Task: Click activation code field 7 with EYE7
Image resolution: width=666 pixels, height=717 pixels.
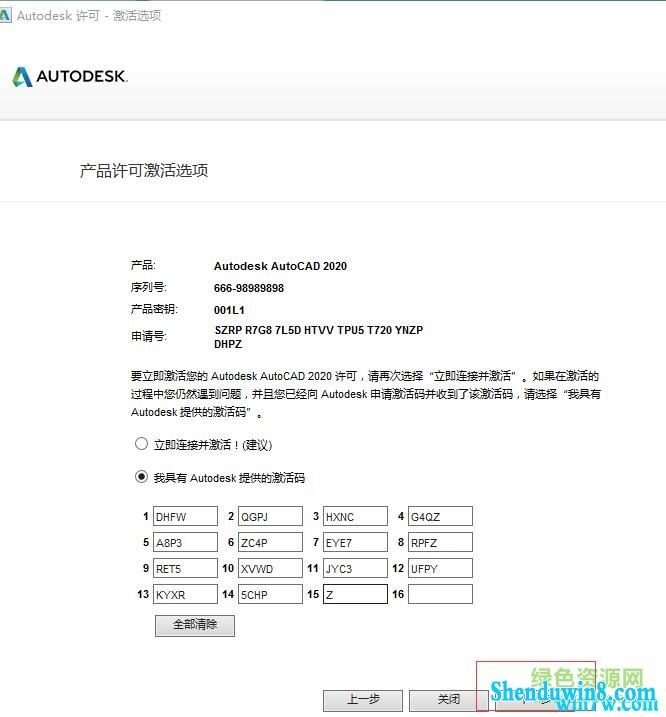Action: pyautogui.click(x=355, y=542)
